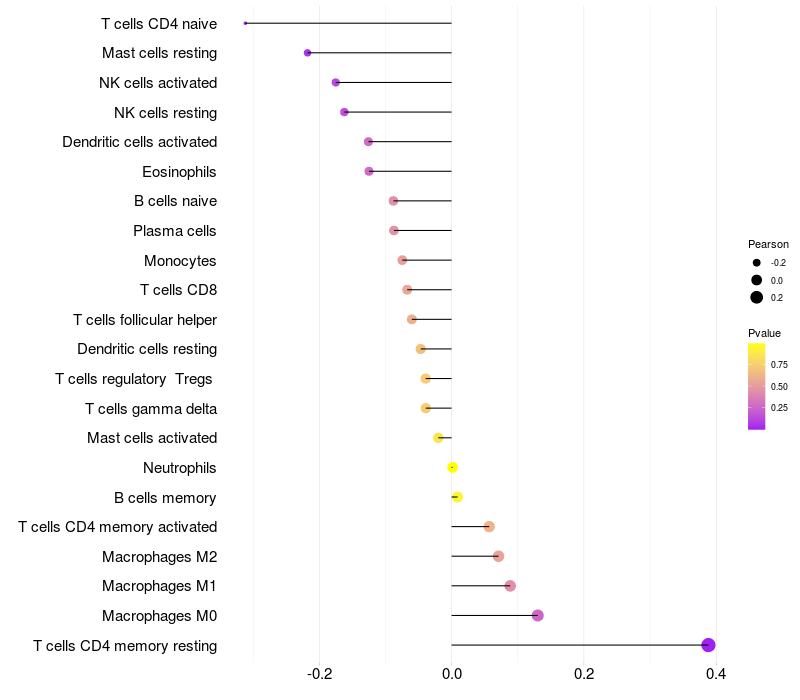Click the -0.2 x-axis tick label
Screen dimensions: 800x700
pyautogui.click(x=319, y=674)
